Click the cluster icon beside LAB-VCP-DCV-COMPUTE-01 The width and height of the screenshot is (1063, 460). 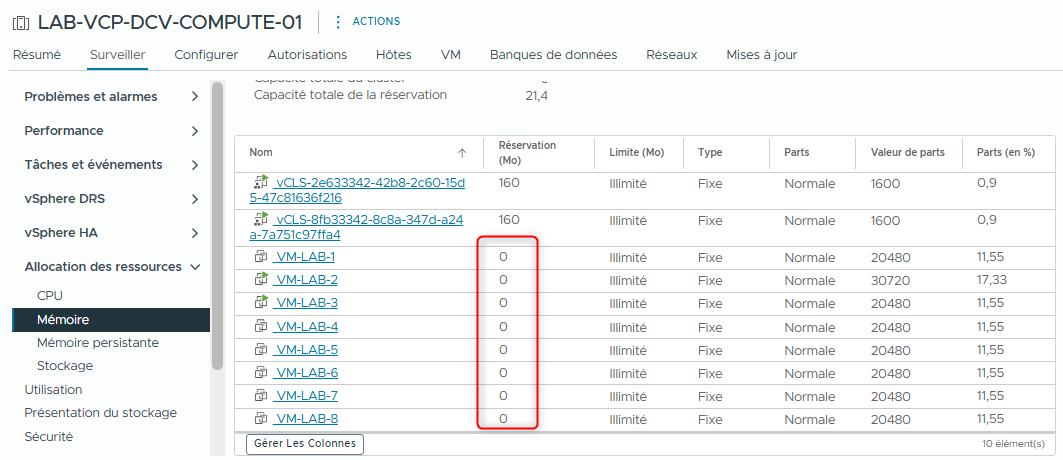[22, 22]
